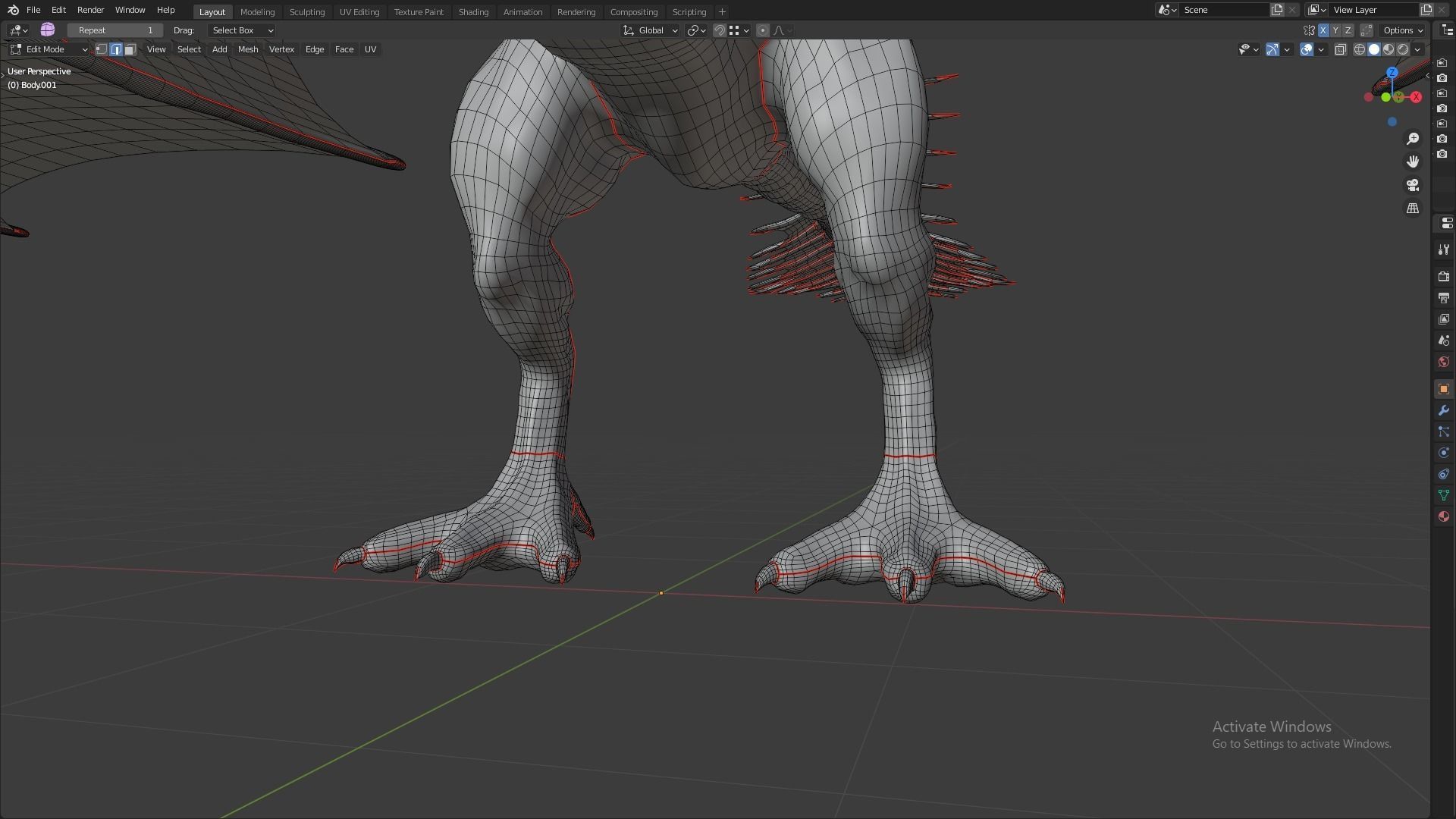The width and height of the screenshot is (1456, 819).
Task: Open the Object Data mesh properties tab
Action: point(1443,495)
